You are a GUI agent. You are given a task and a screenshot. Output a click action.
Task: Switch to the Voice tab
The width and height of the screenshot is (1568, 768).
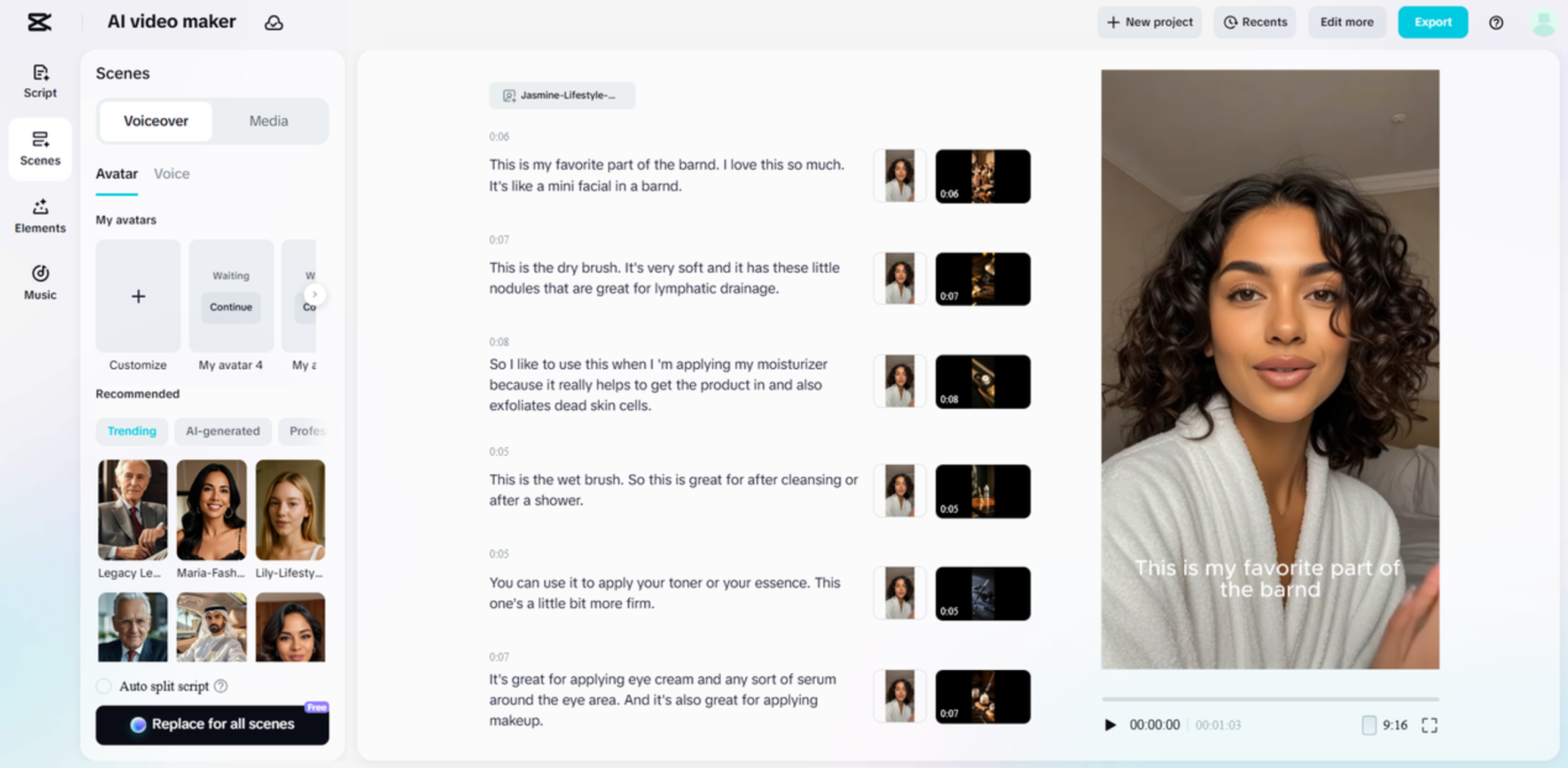pos(171,174)
